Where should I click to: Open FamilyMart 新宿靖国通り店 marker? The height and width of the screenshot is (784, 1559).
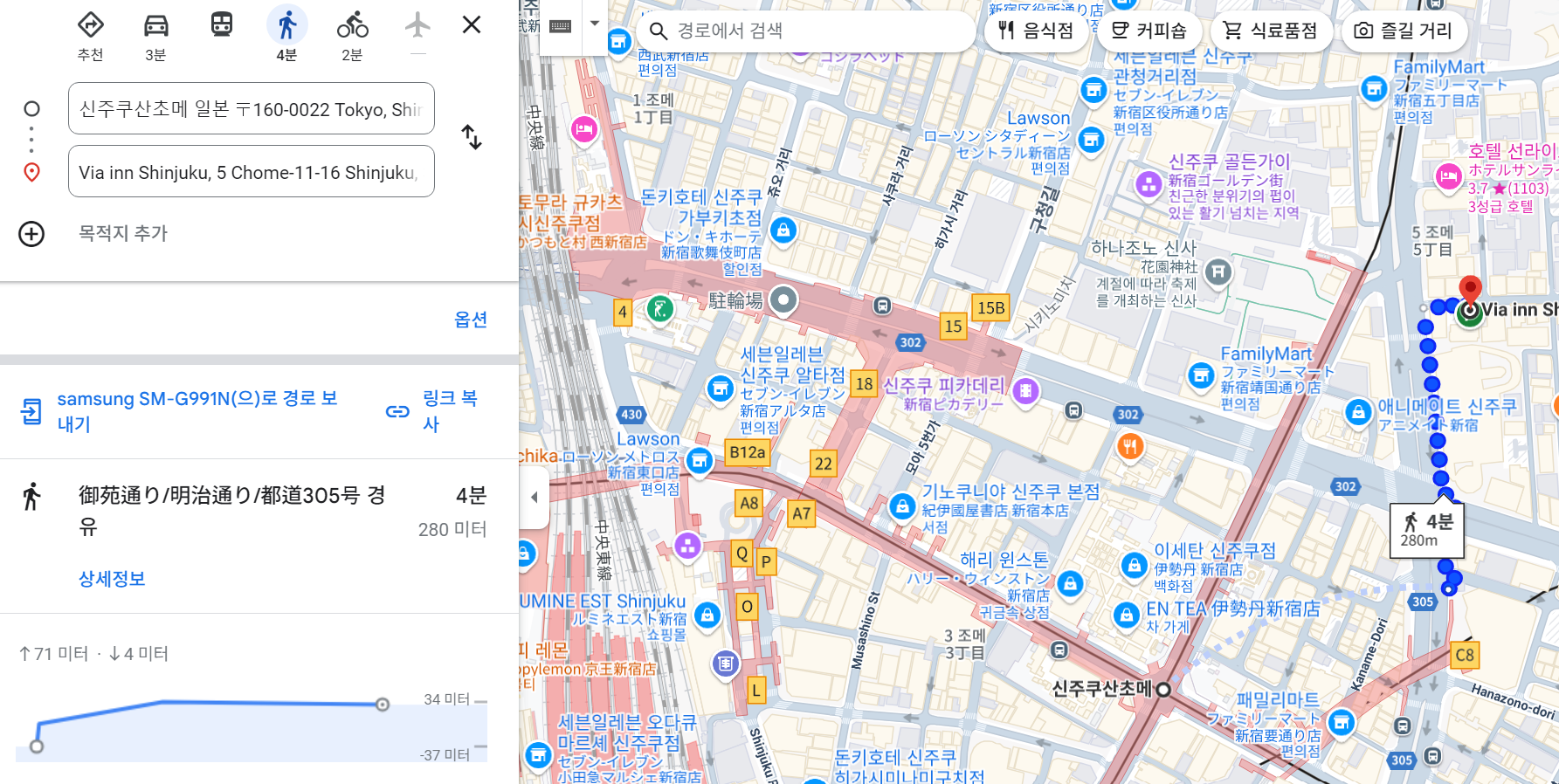pyautogui.click(x=1202, y=376)
